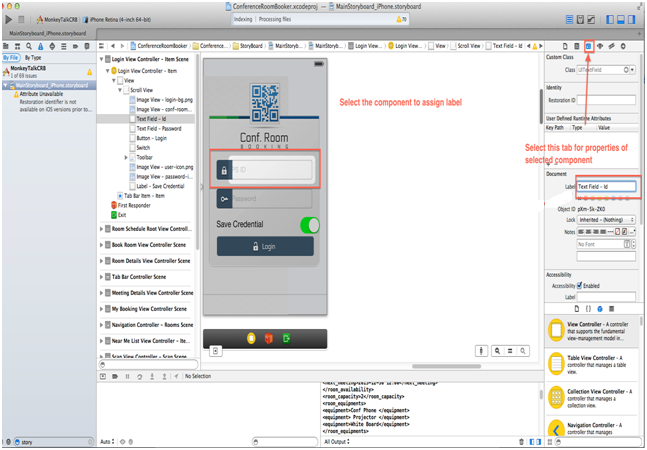This screenshot has height=450, width=647.
Task: Open the Connections inspector icon
Action: tap(623, 46)
